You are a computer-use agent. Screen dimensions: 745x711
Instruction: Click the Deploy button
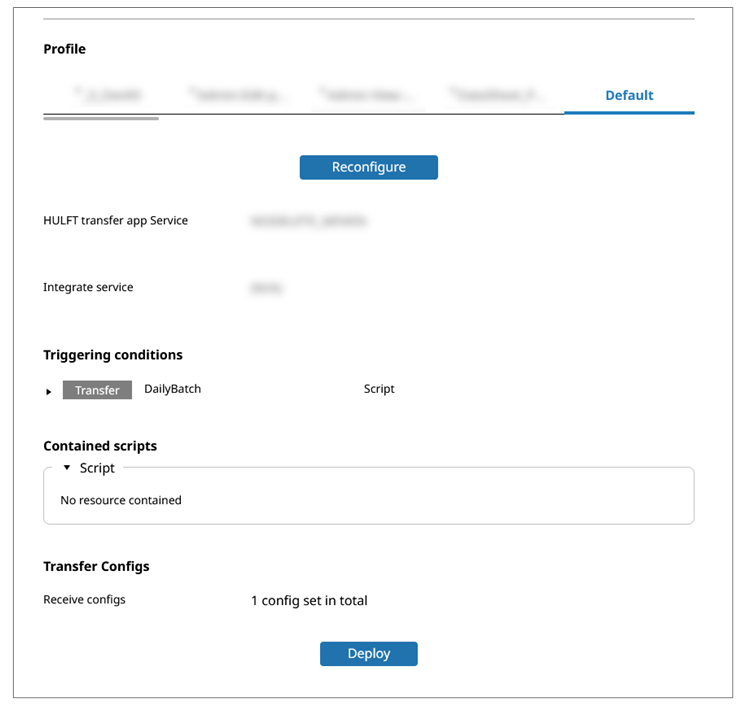tap(368, 654)
